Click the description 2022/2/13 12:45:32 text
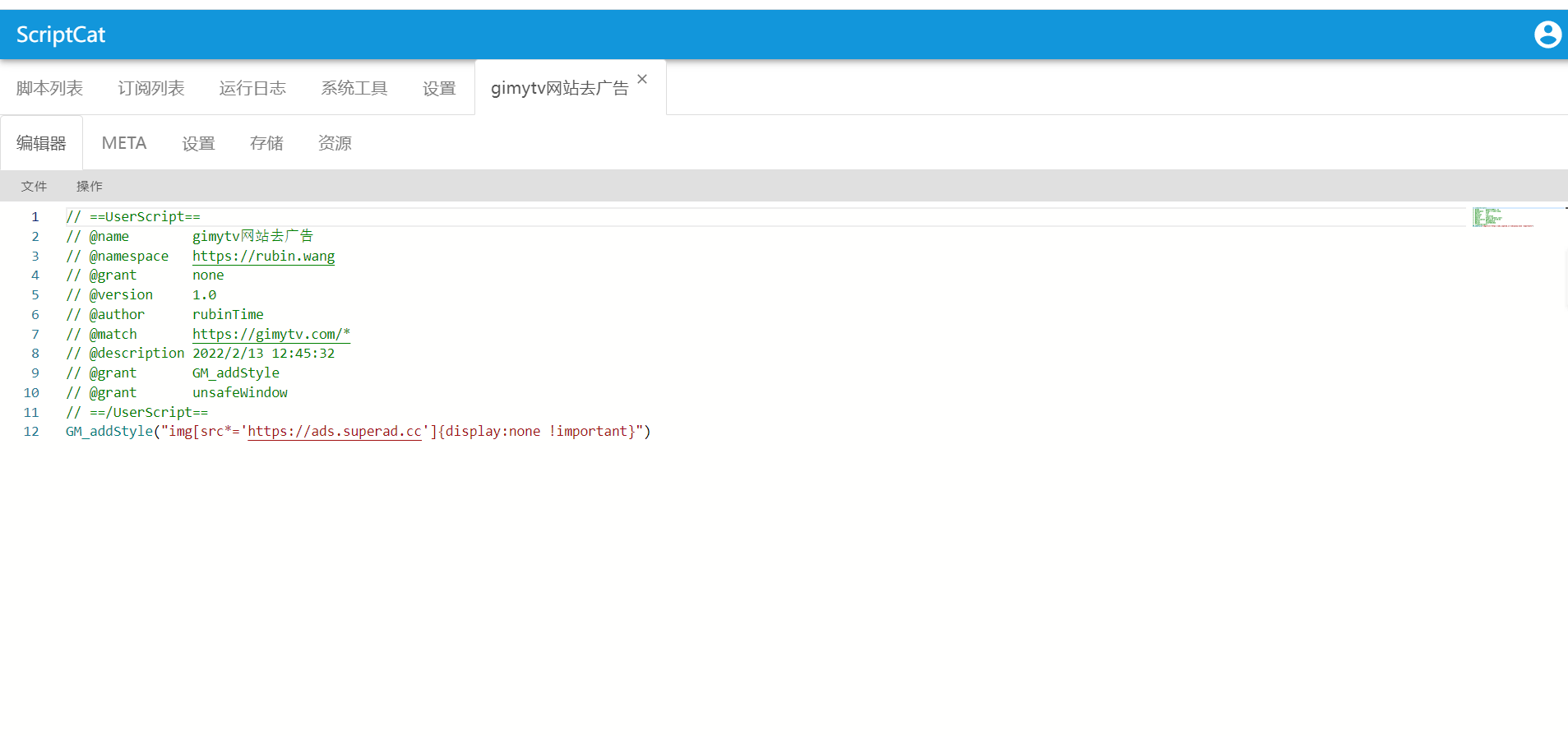This screenshot has height=736, width=1568. pyautogui.click(x=263, y=354)
